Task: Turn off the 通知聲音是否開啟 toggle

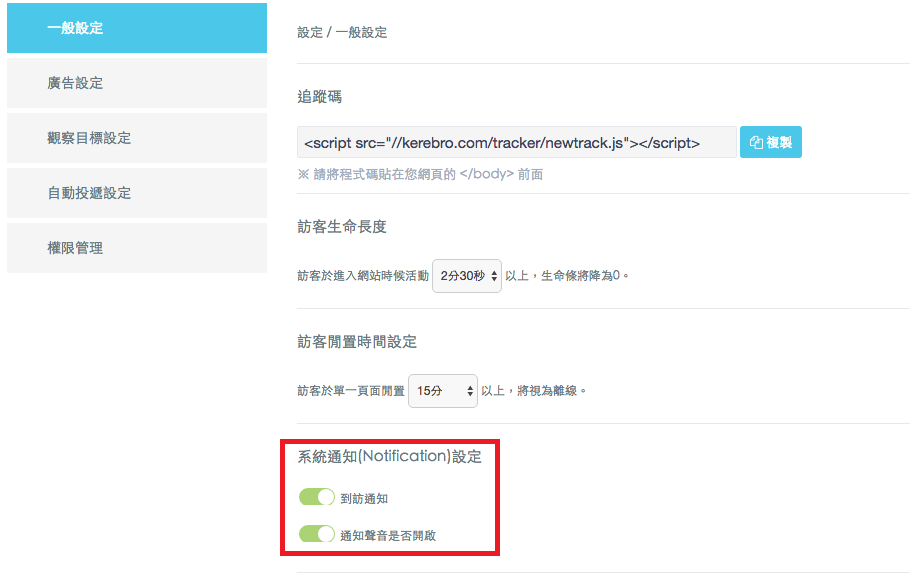Action: [x=317, y=534]
